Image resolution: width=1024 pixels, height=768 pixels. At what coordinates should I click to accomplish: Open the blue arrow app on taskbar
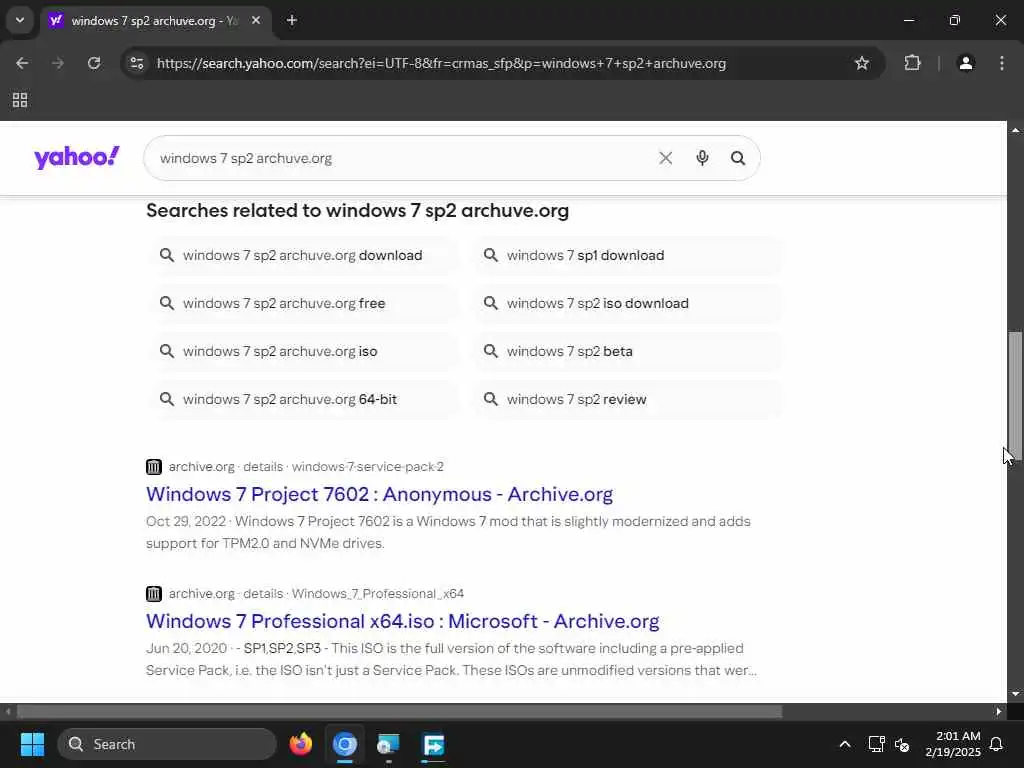434,744
